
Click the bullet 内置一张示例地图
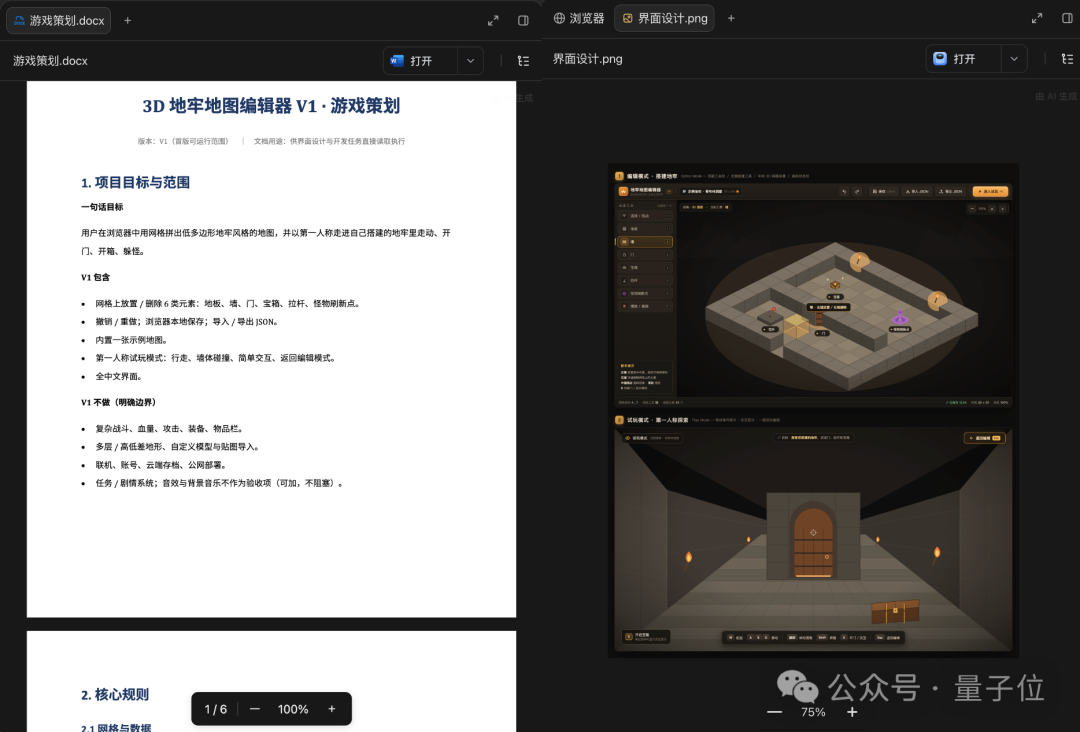(132, 339)
